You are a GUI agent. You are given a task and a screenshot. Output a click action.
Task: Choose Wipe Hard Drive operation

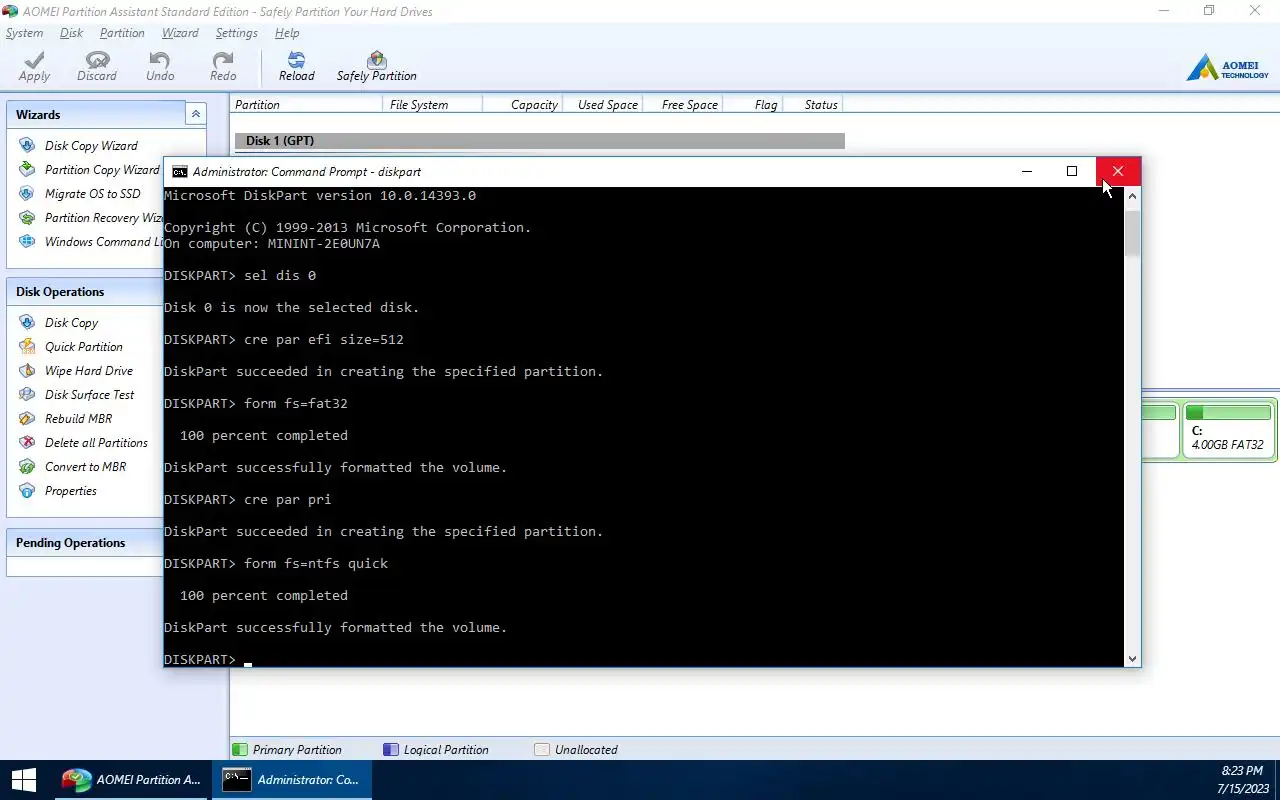[x=75, y=371]
